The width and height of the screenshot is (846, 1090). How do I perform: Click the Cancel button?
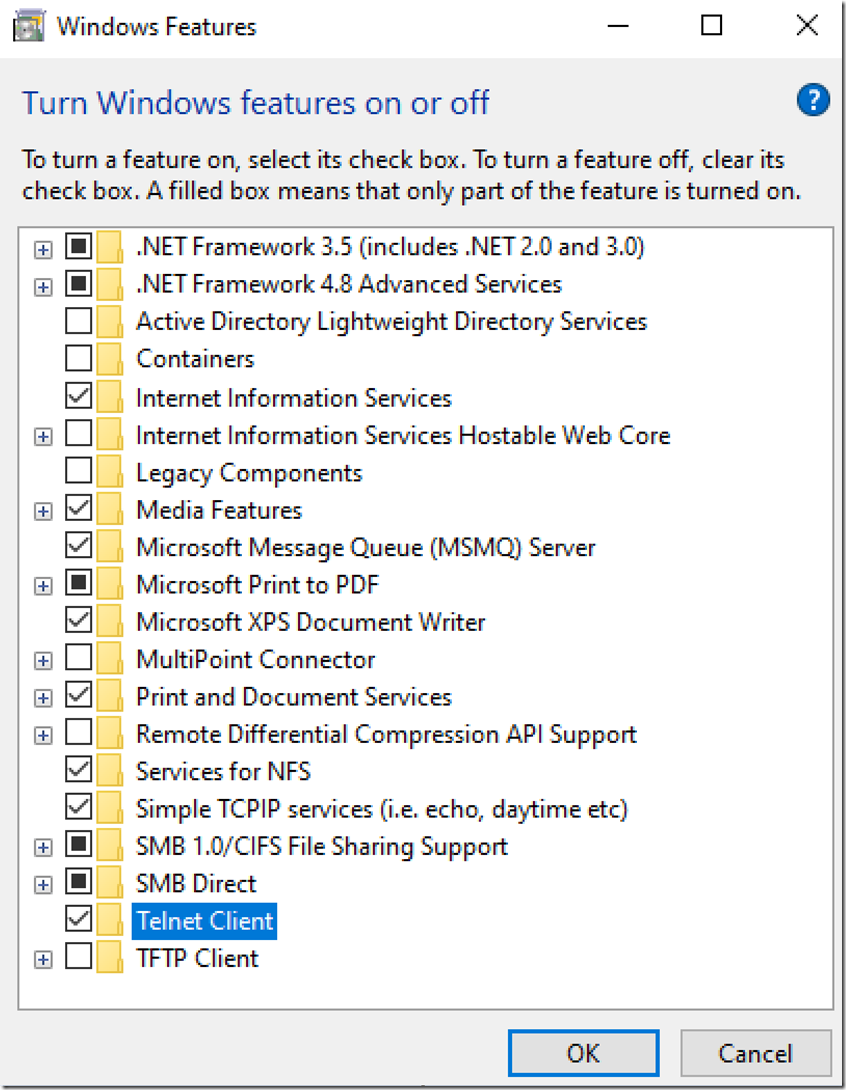point(755,1053)
